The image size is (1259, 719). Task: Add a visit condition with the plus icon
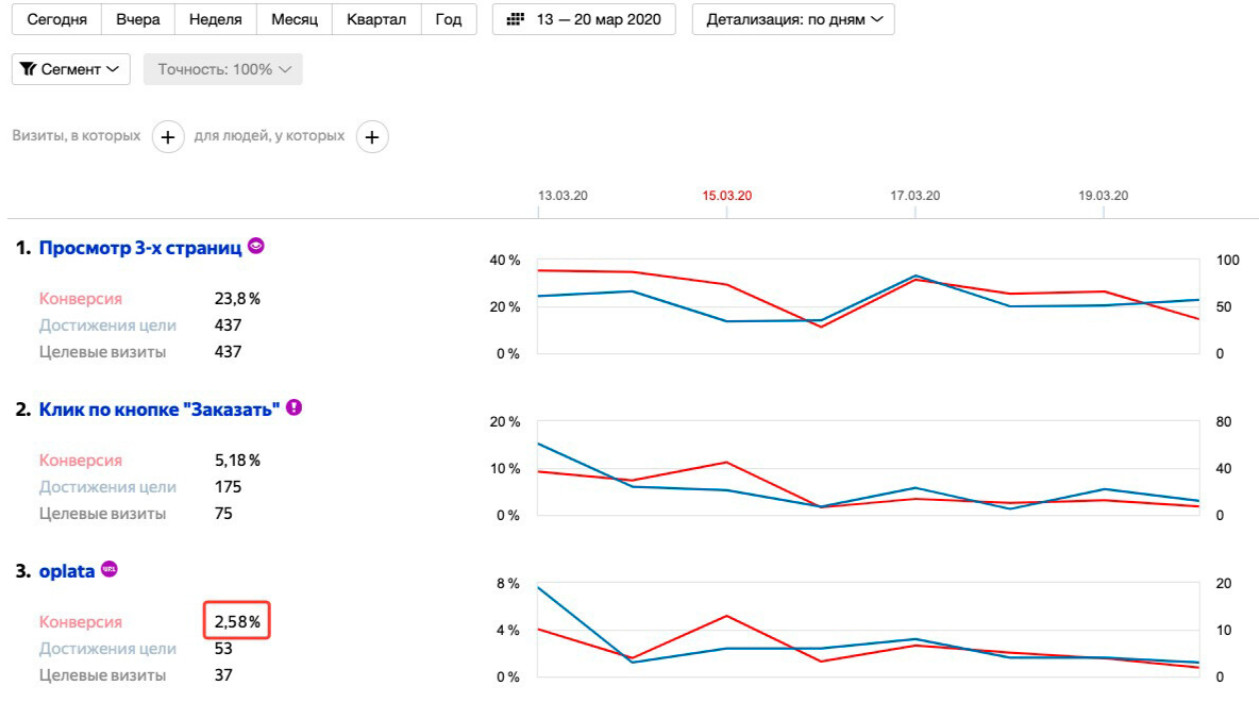[x=168, y=137]
